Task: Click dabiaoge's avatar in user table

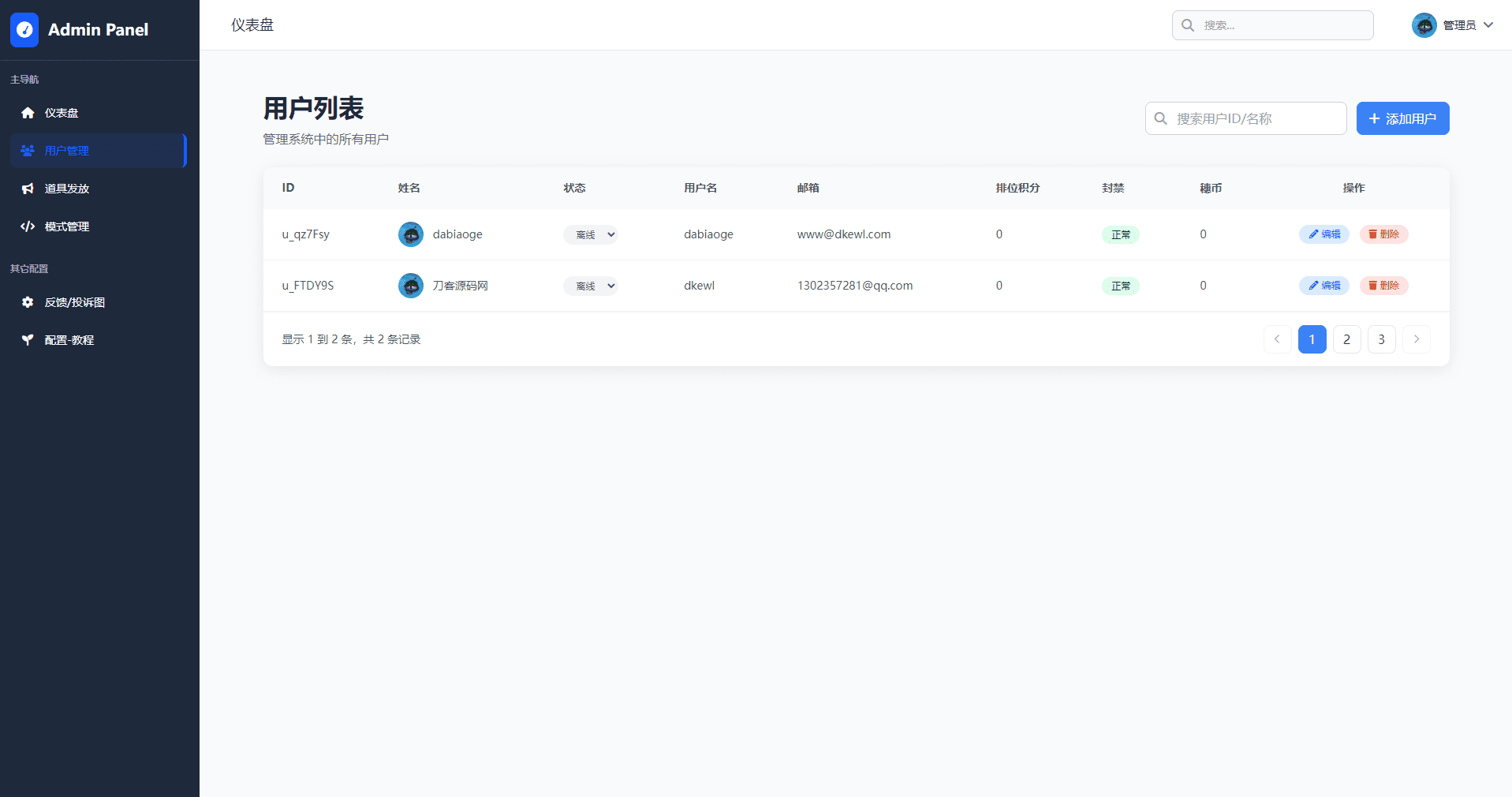Action: click(x=410, y=234)
